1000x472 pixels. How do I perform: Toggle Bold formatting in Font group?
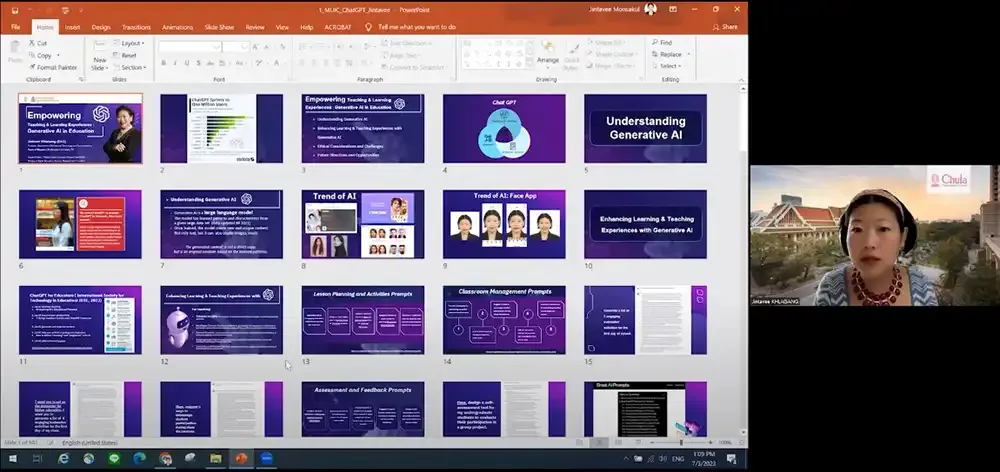(162, 63)
